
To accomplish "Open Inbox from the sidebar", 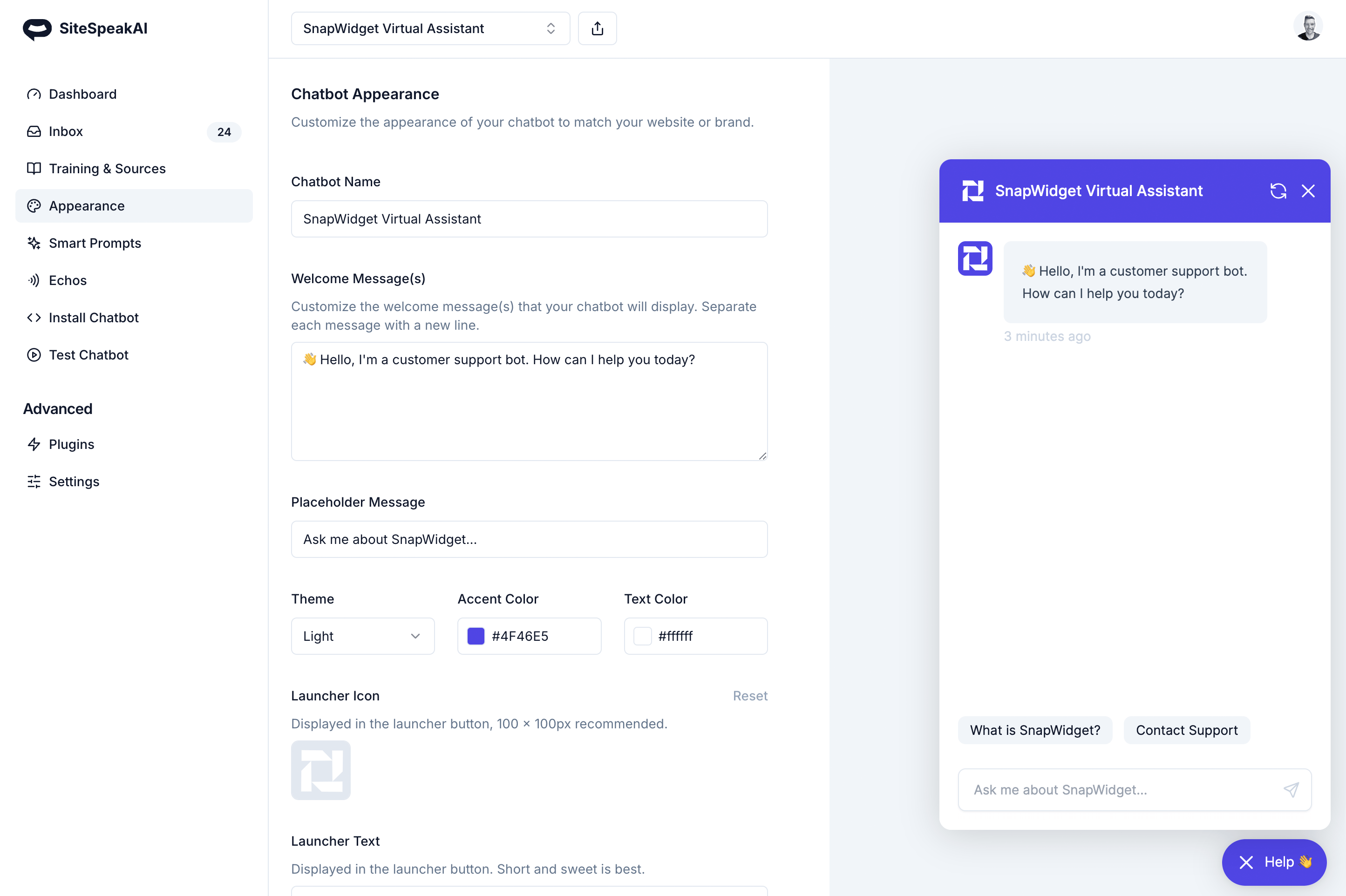I will (66, 131).
